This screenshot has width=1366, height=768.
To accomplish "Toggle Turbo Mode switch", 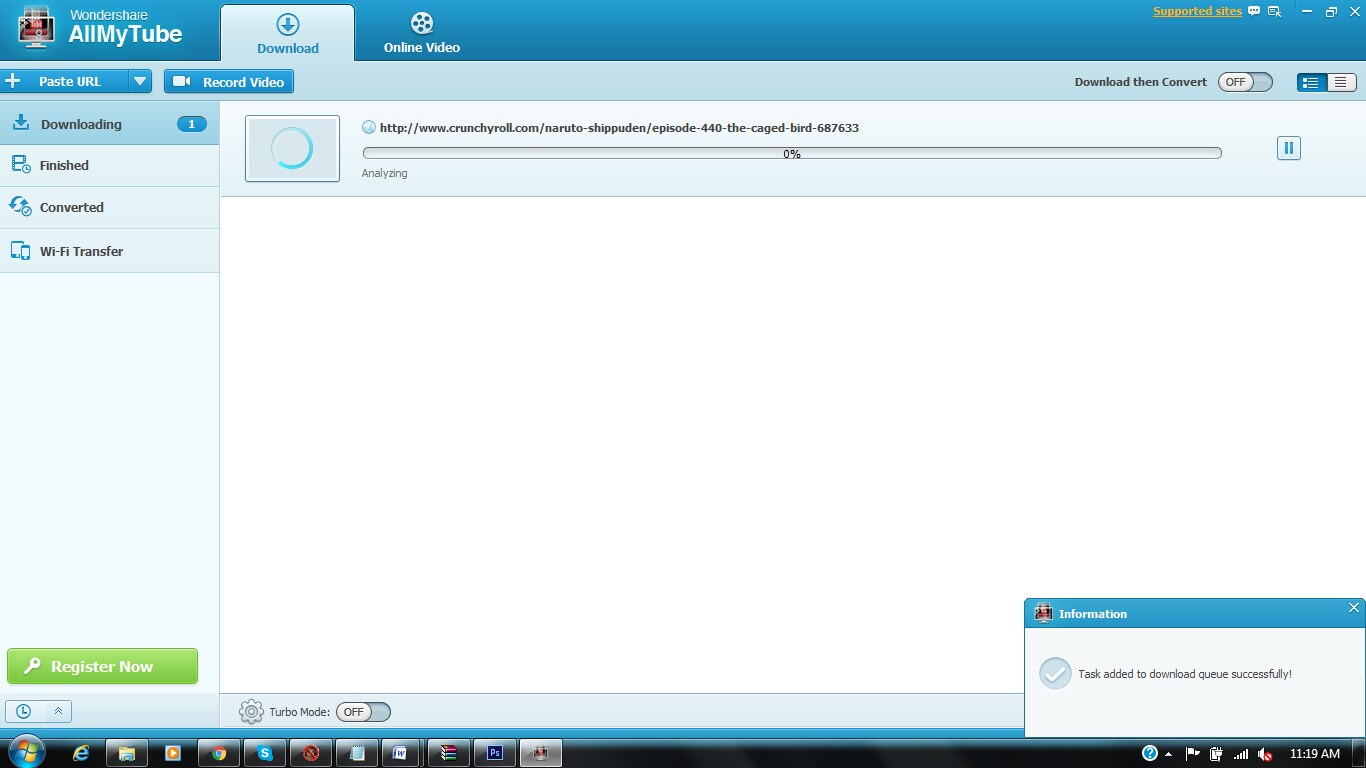I will point(363,712).
